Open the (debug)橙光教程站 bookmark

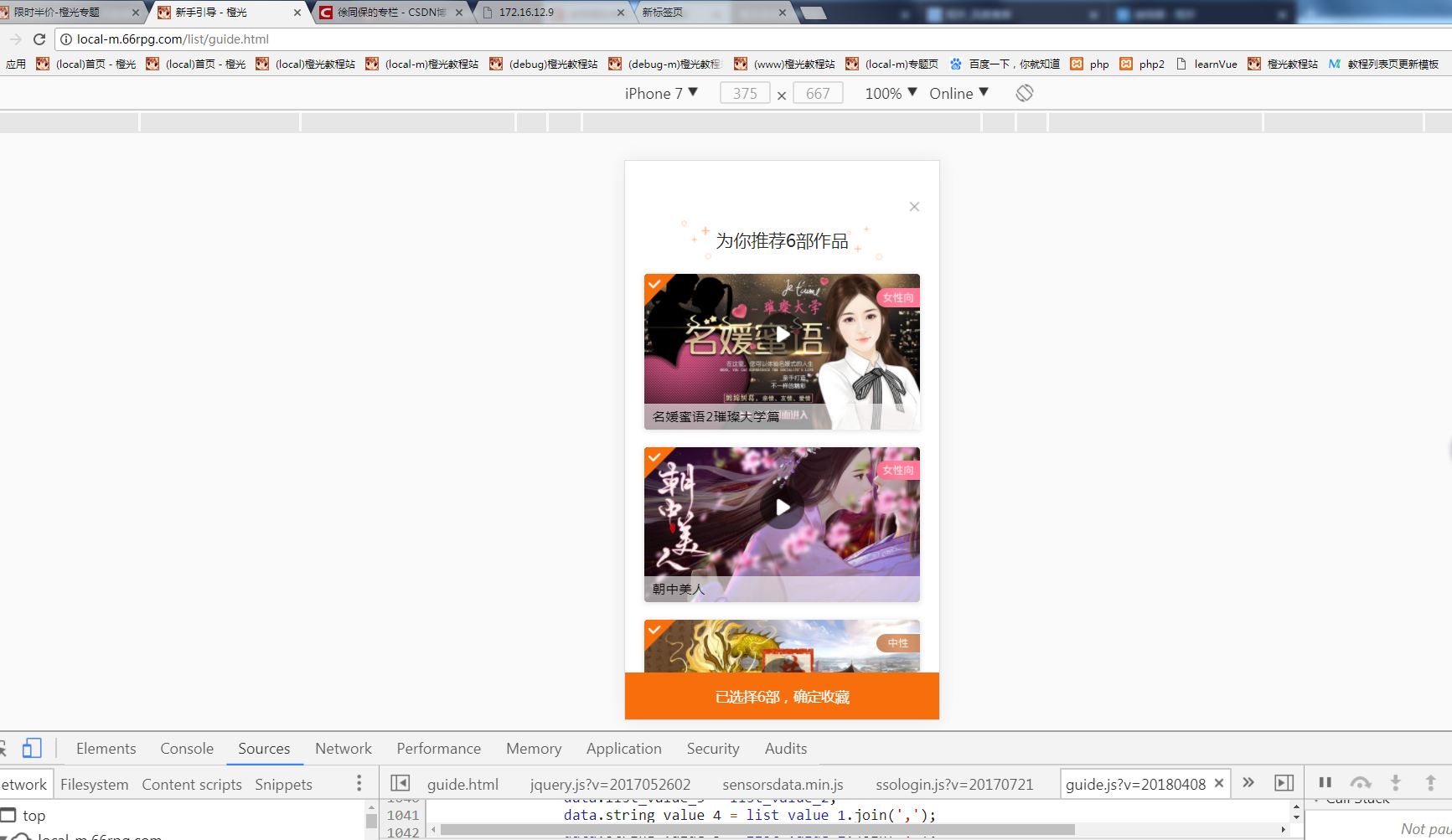[545, 64]
